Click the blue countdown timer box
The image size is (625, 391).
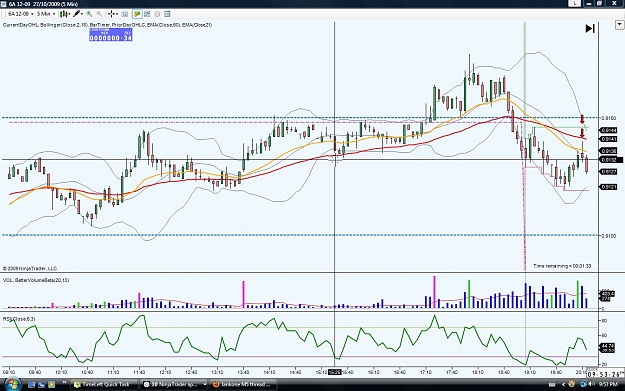click(x=110, y=35)
